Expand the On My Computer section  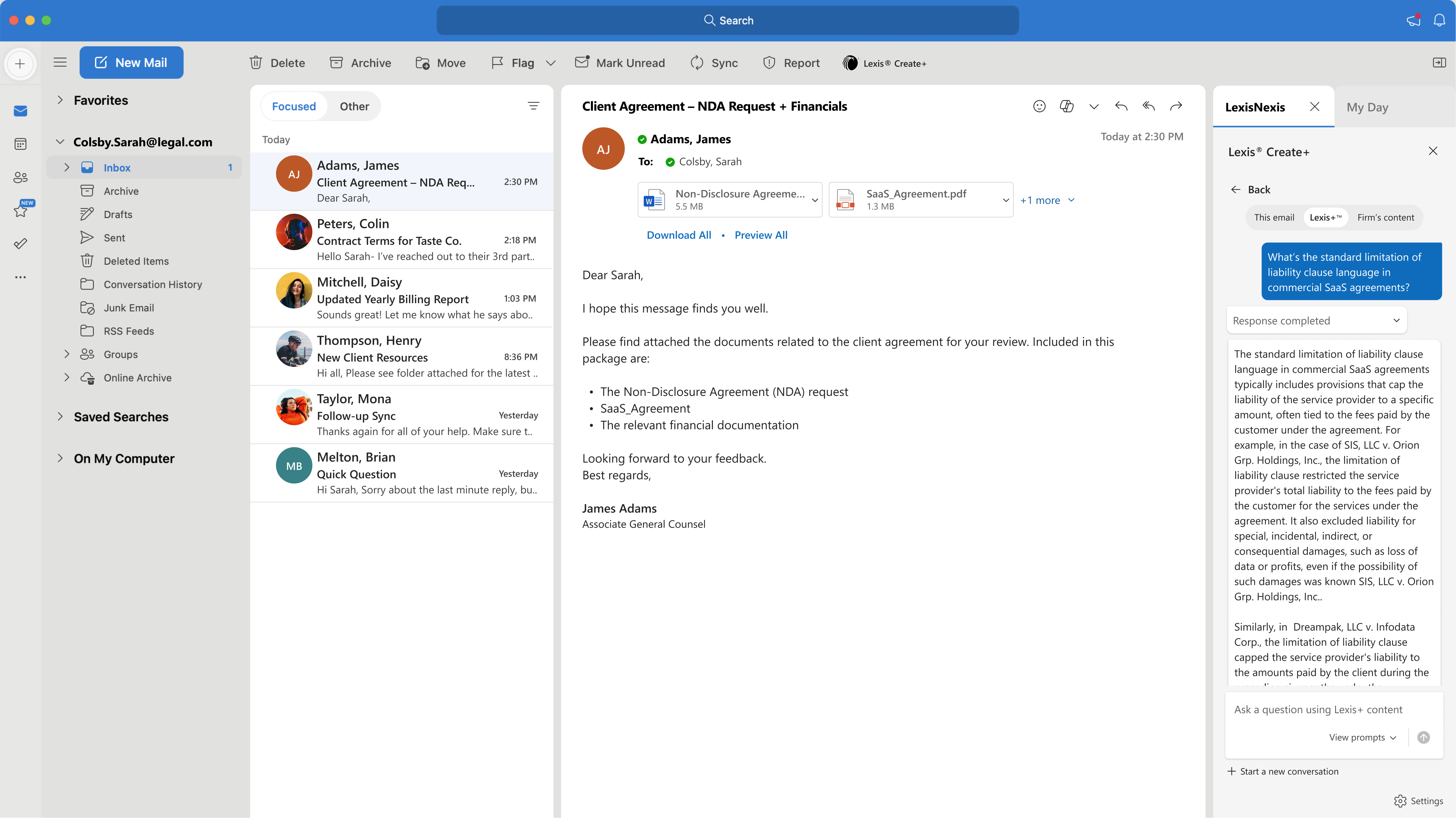click(x=60, y=458)
